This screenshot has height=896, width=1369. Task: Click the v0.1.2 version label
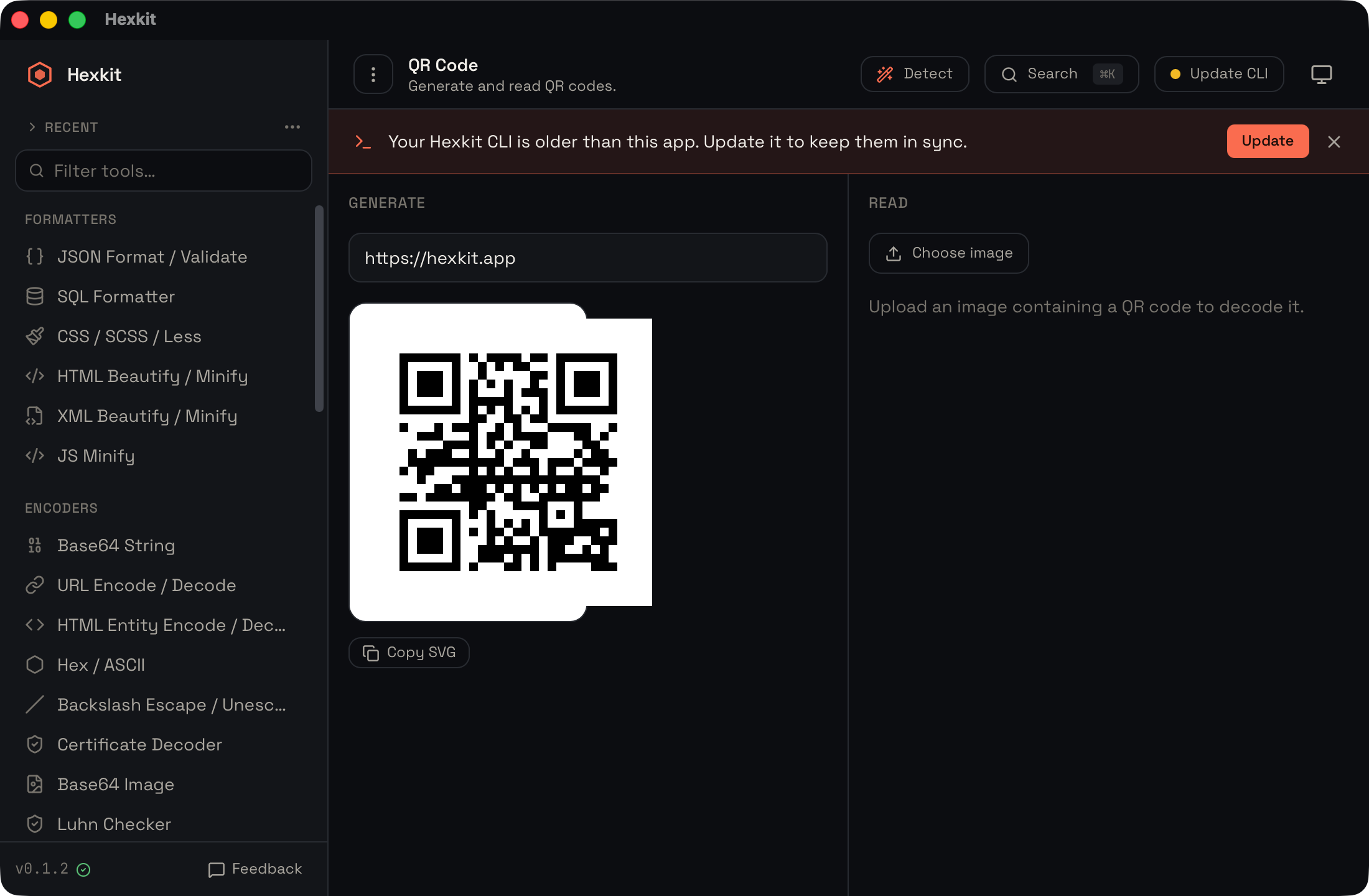coord(42,869)
